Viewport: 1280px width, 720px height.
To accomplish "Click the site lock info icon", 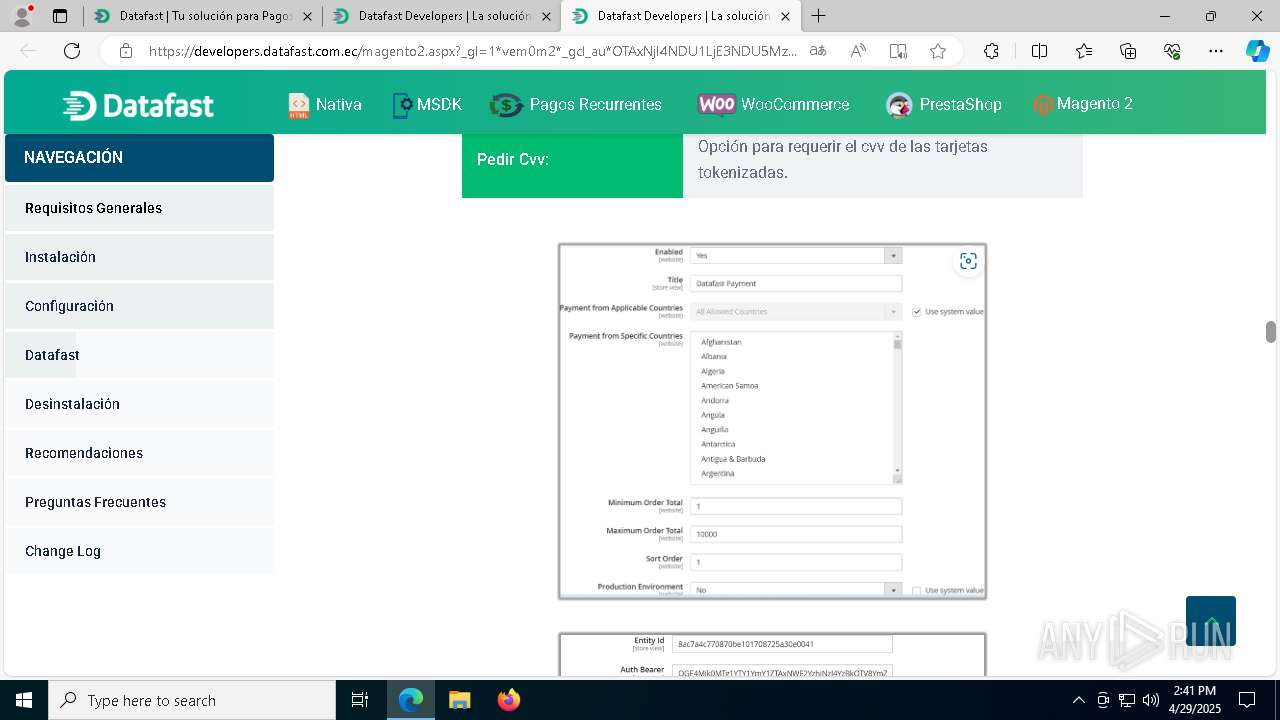I will (126, 51).
